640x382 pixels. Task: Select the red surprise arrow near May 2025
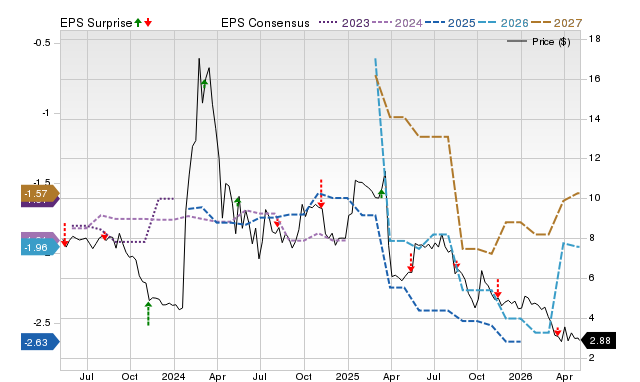tap(411, 262)
